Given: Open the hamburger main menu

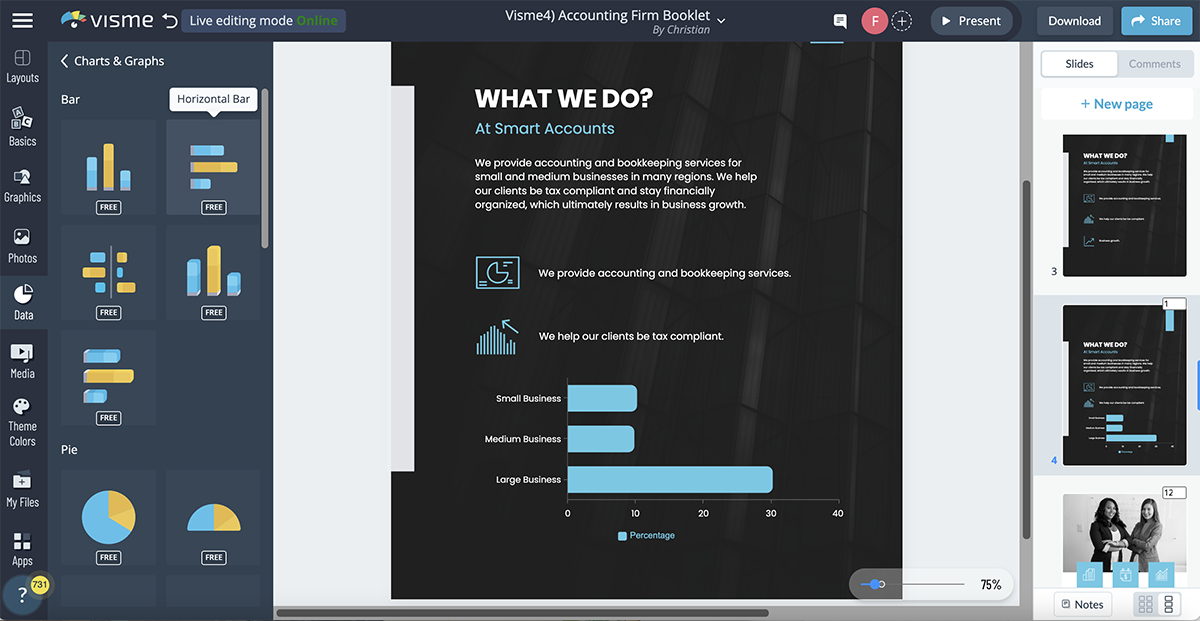Looking at the screenshot, I should [22, 20].
